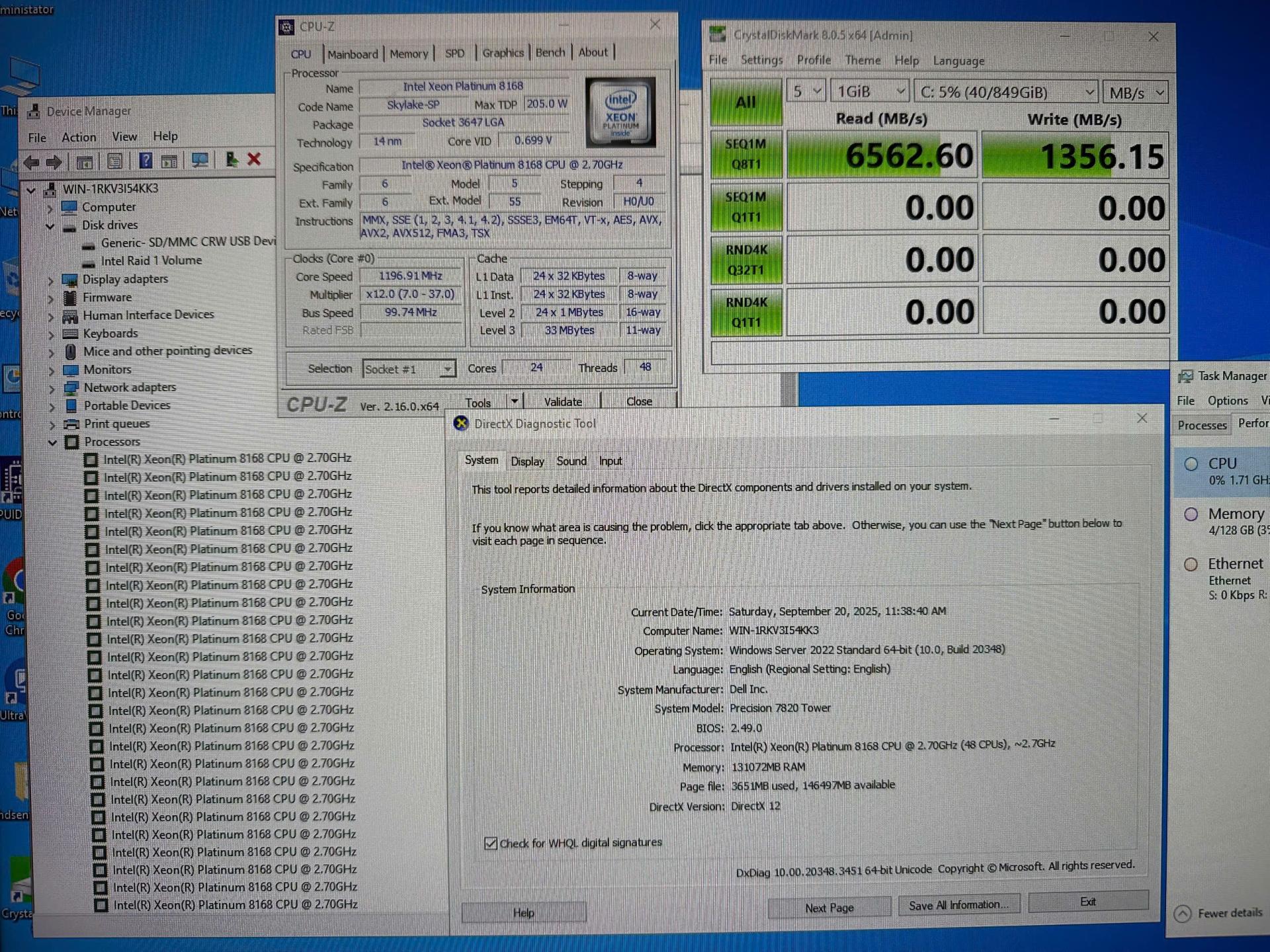Image resolution: width=1270 pixels, height=952 pixels.
Task: Select the Ethernet graph in Task Manager
Action: [x=1230, y=575]
